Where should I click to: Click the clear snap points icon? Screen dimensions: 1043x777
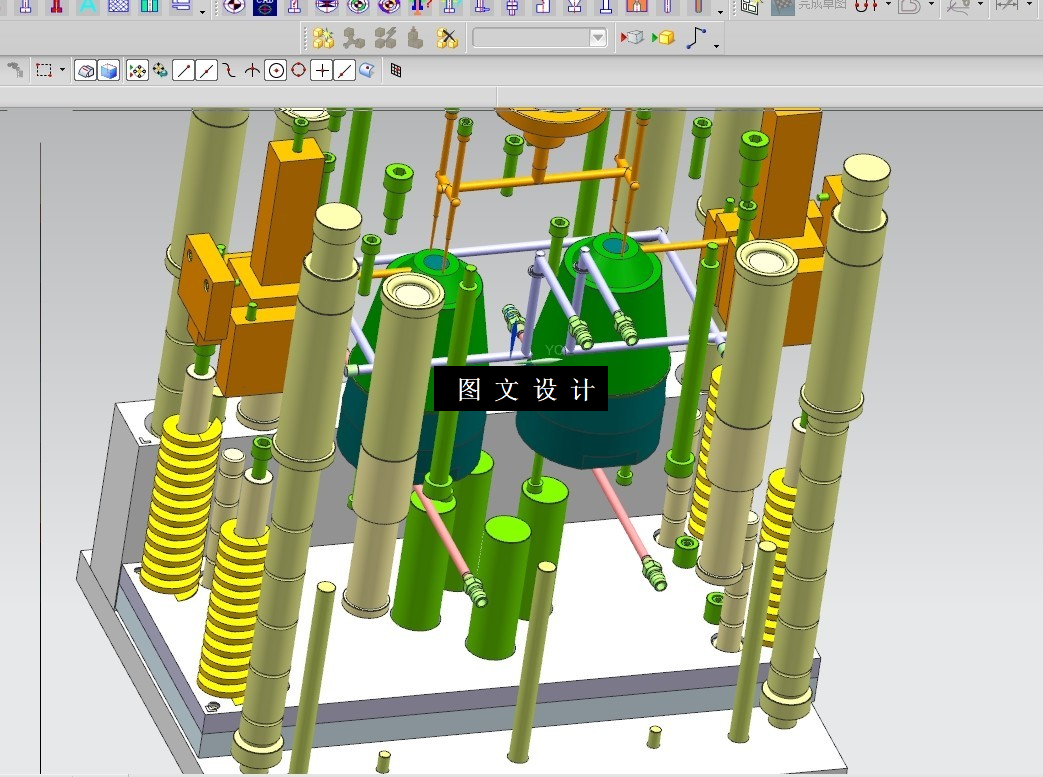pos(160,70)
